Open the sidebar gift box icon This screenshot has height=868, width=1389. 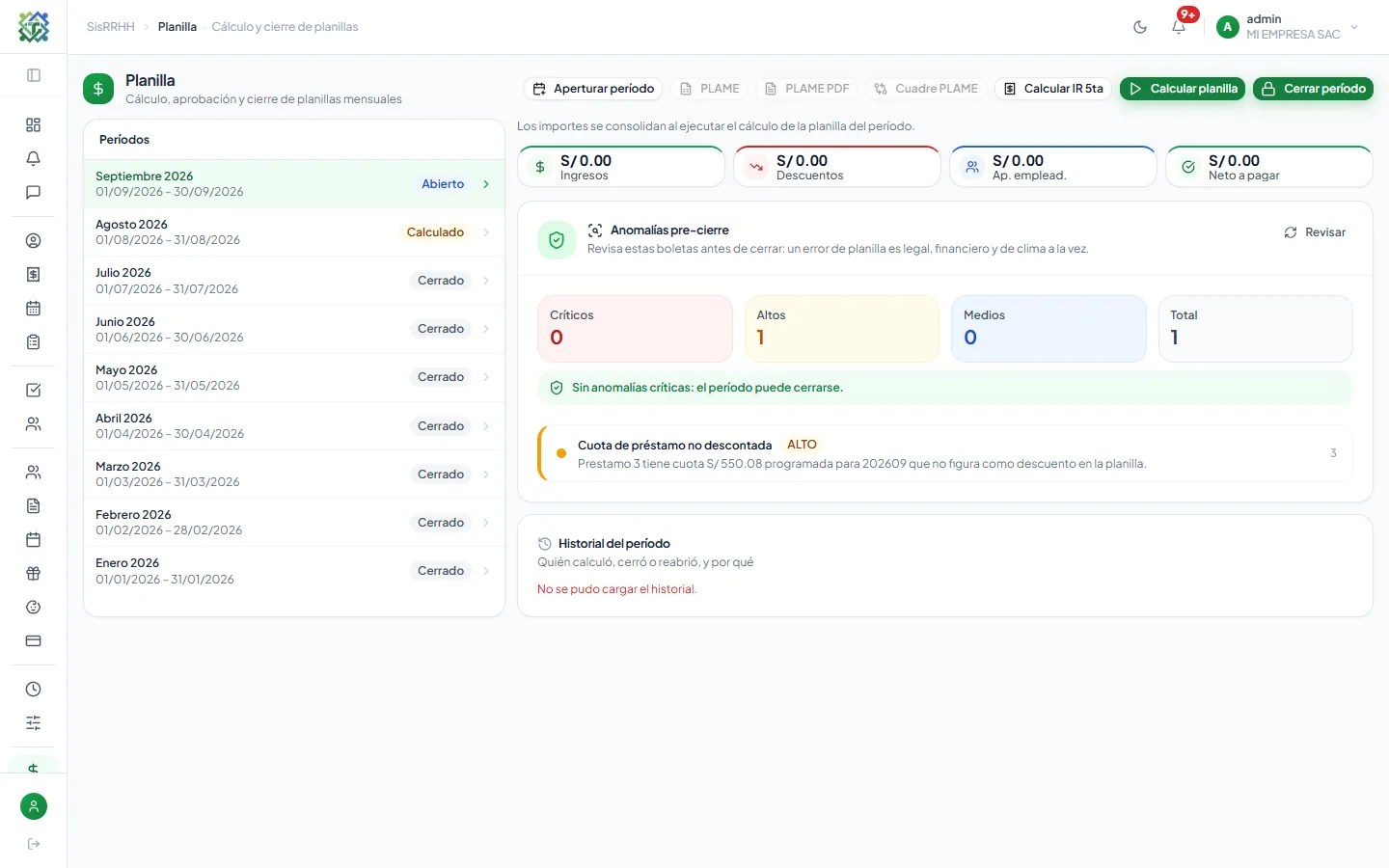click(x=34, y=574)
